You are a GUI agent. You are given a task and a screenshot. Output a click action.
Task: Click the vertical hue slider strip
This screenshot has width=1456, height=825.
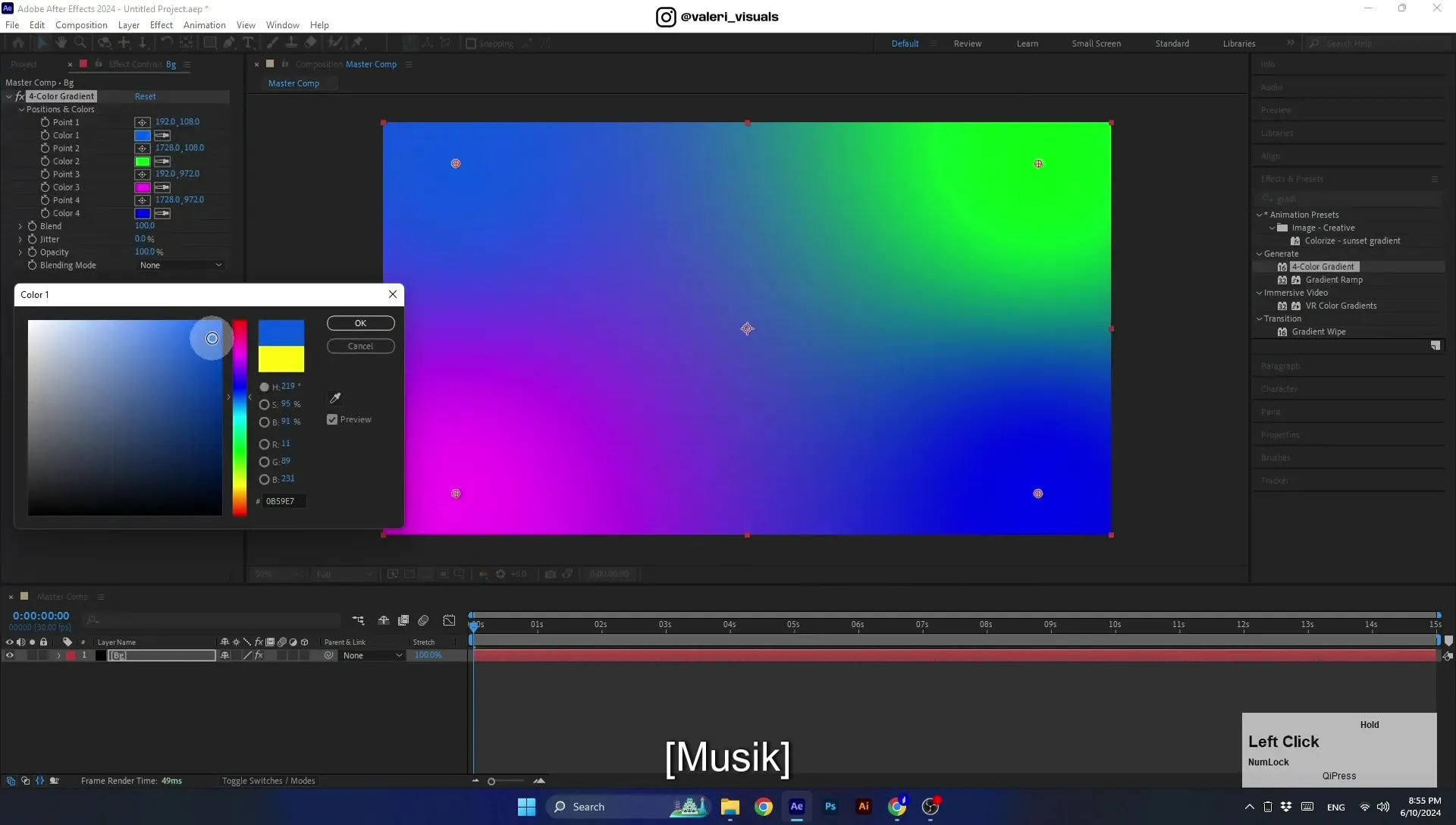240,418
